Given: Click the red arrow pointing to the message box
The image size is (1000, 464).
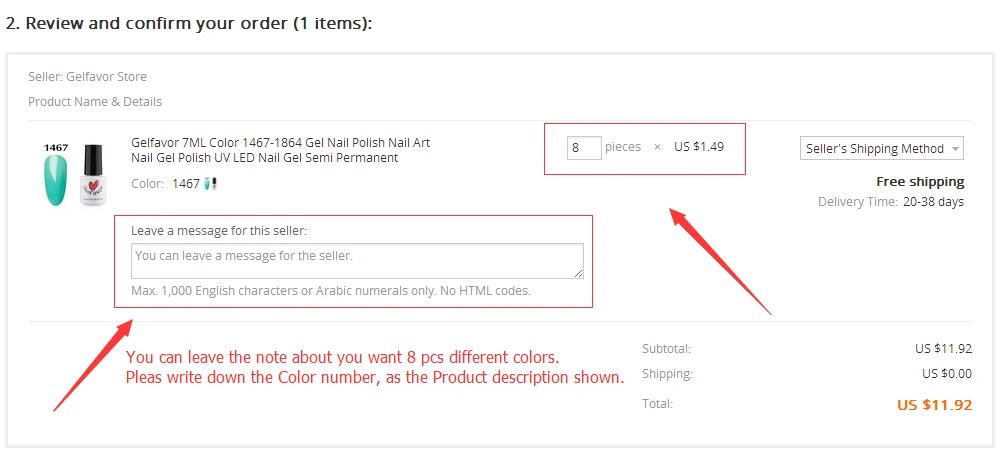Looking at the screenshot, I should point(93,365).
